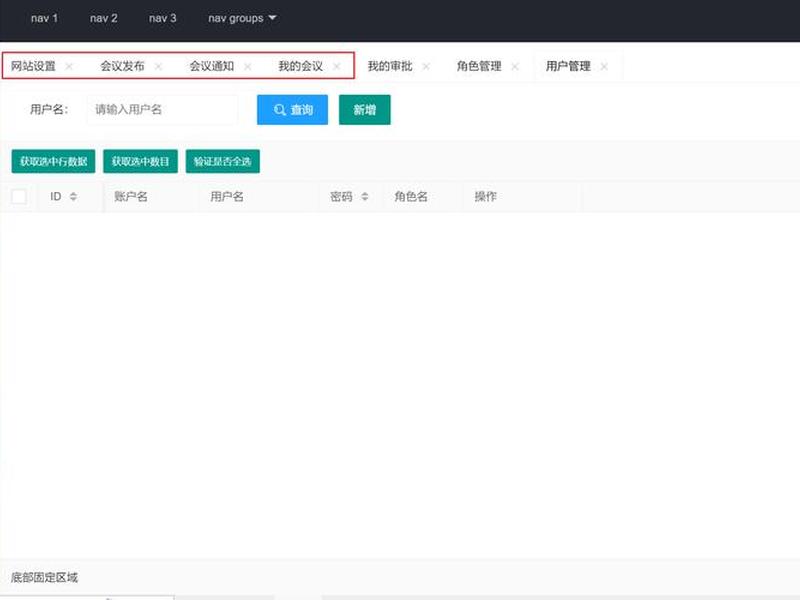Focus the 请输入用户名 input field
This screenshot has width=800, height=600.
click(x=162, y=109)
